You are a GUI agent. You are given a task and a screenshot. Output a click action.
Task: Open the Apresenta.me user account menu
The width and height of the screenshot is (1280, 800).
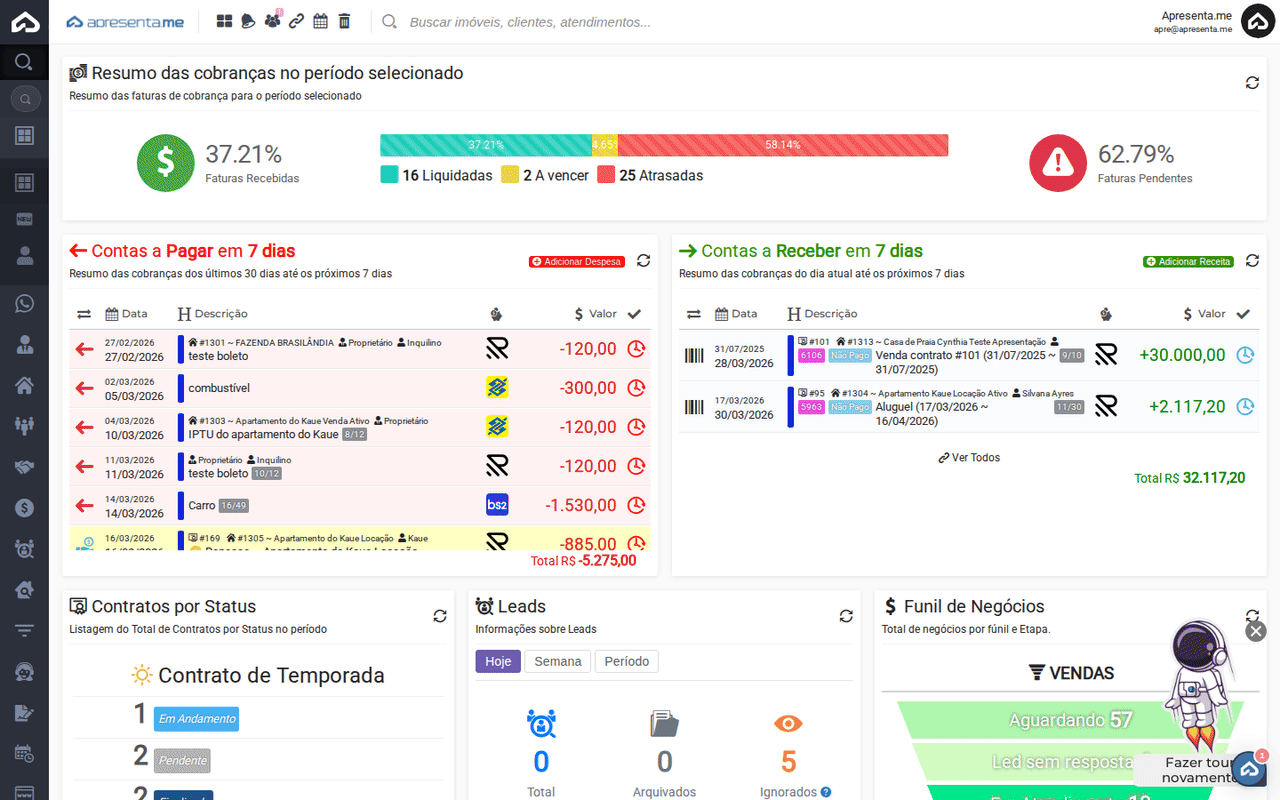[x=1257, y=21]
